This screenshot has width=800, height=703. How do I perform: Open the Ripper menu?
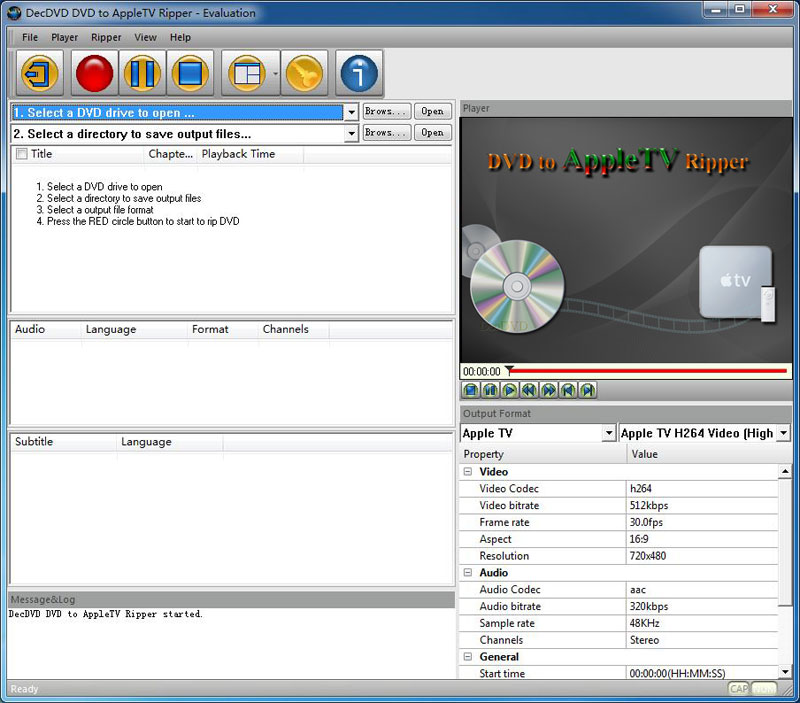[106, 37]
